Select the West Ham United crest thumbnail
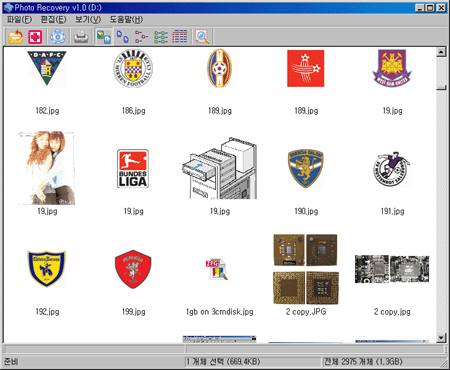 [392, 68]
